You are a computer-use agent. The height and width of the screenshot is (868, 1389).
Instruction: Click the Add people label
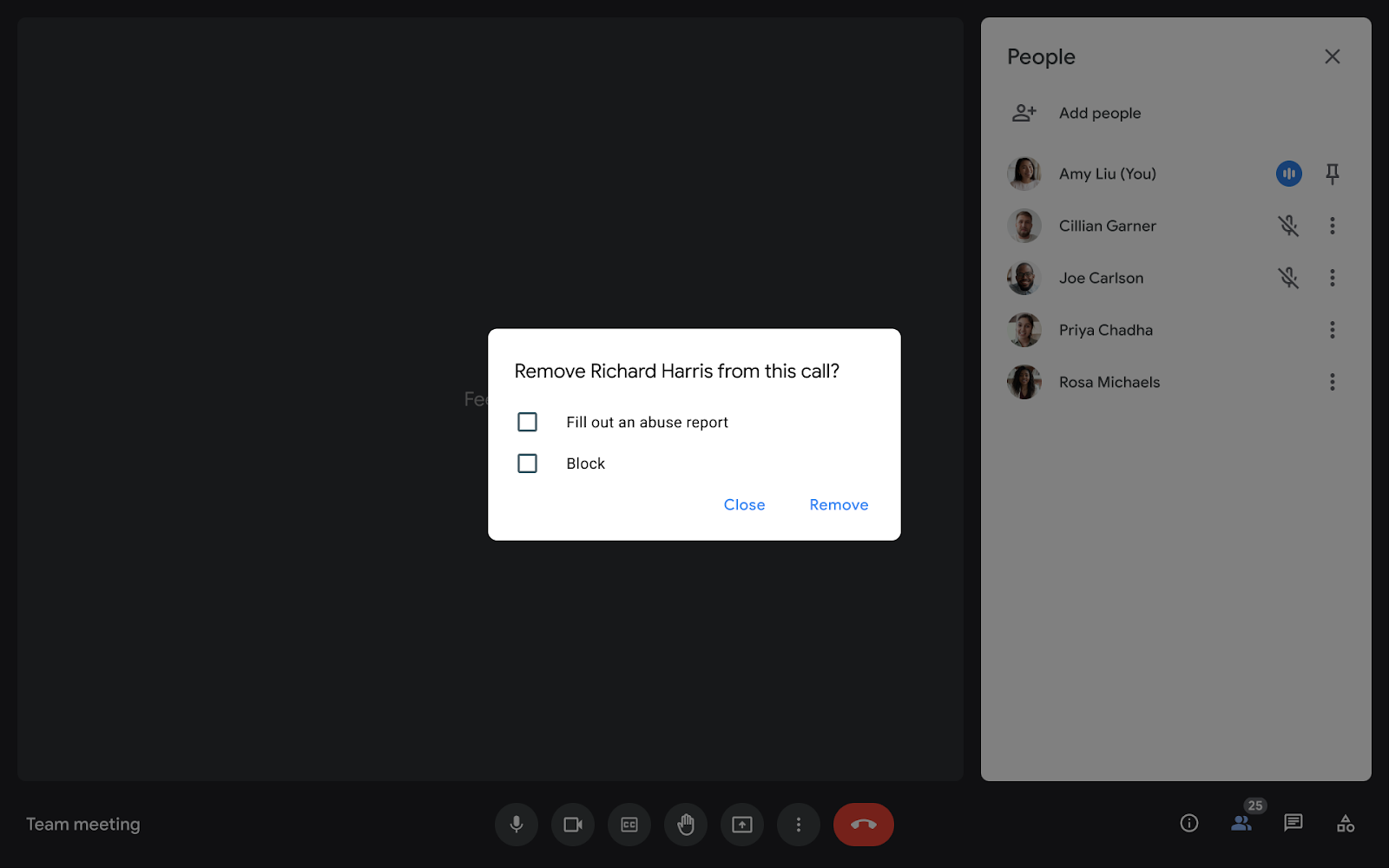(1100, 113)
